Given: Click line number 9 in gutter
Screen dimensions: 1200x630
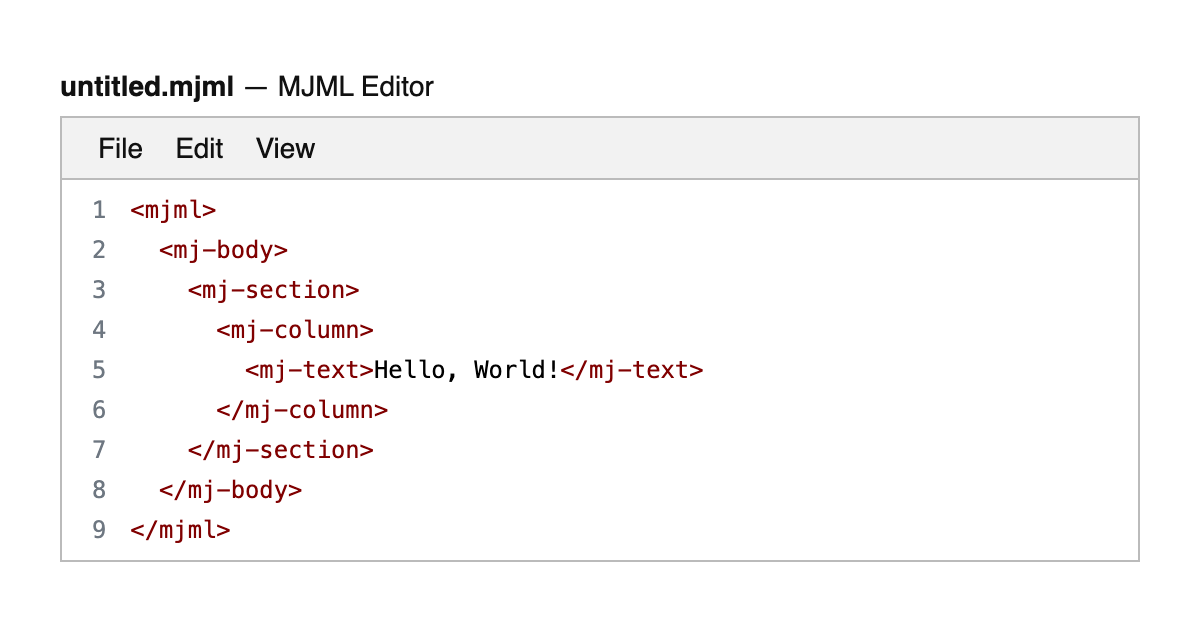Looking at the screenshot, I should point(98,530).
